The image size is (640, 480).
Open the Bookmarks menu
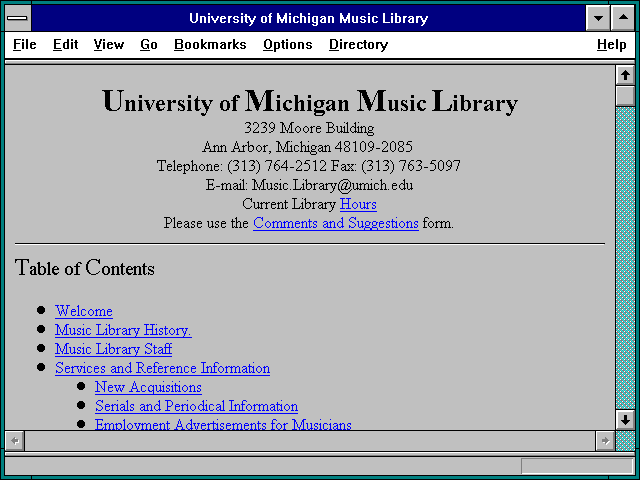[x=210, y=44]
